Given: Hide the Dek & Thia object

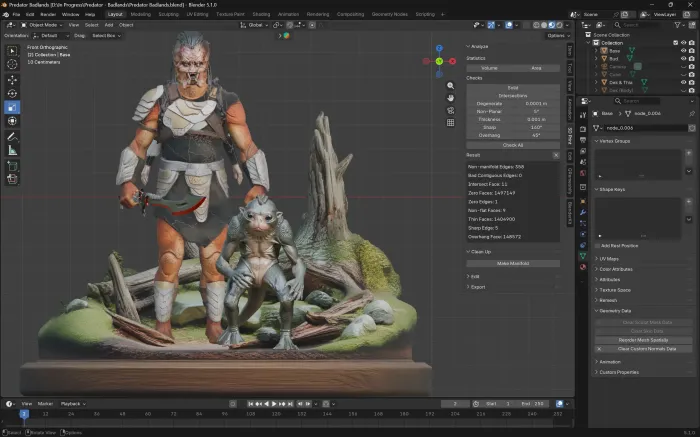Looking at the screenshot, I should click(683, 83).
